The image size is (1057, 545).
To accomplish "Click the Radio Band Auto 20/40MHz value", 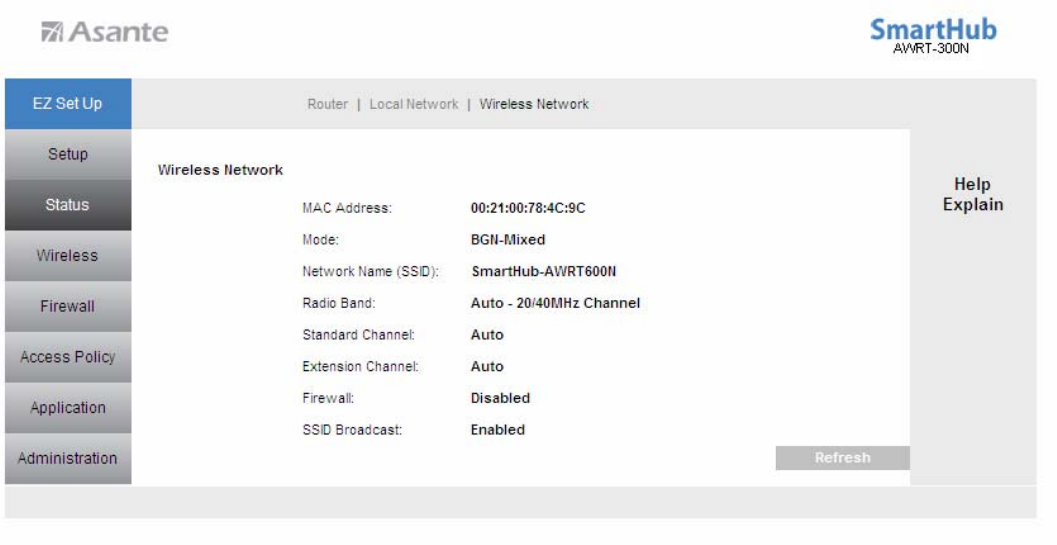I will 555,304.
